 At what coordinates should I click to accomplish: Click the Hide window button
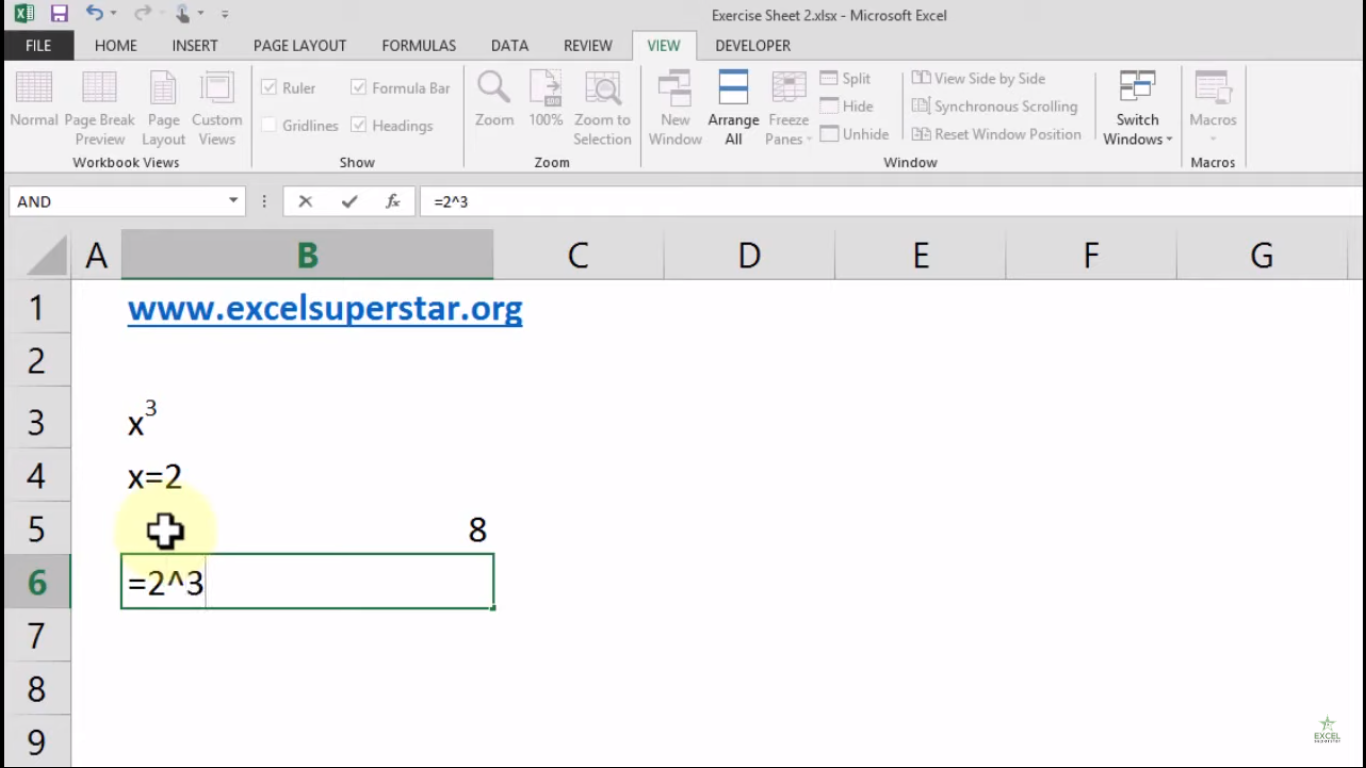point(846,106)
